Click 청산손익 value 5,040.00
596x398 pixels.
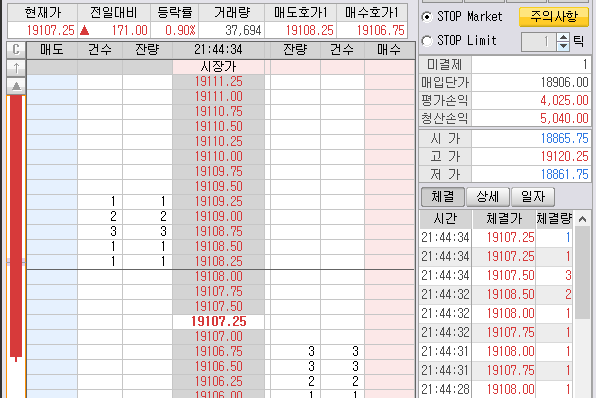tap(564, 119)
